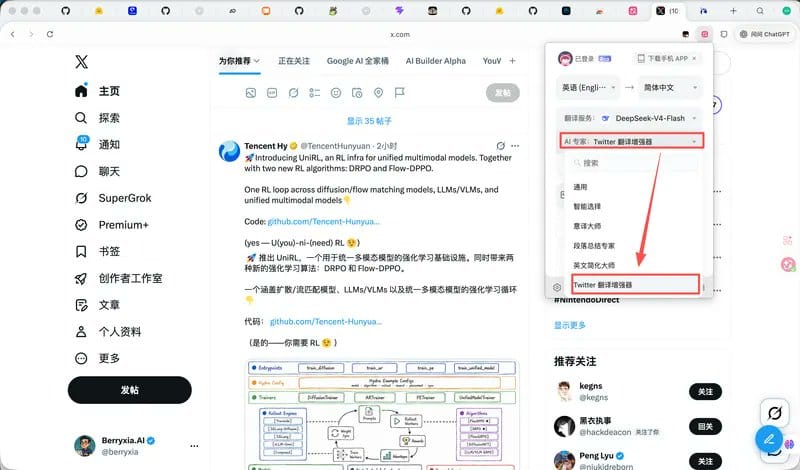The width and height of the screenshot is (800, 470).
Task: Open more options on the Tencent Hy post
Action: (515, 146)
